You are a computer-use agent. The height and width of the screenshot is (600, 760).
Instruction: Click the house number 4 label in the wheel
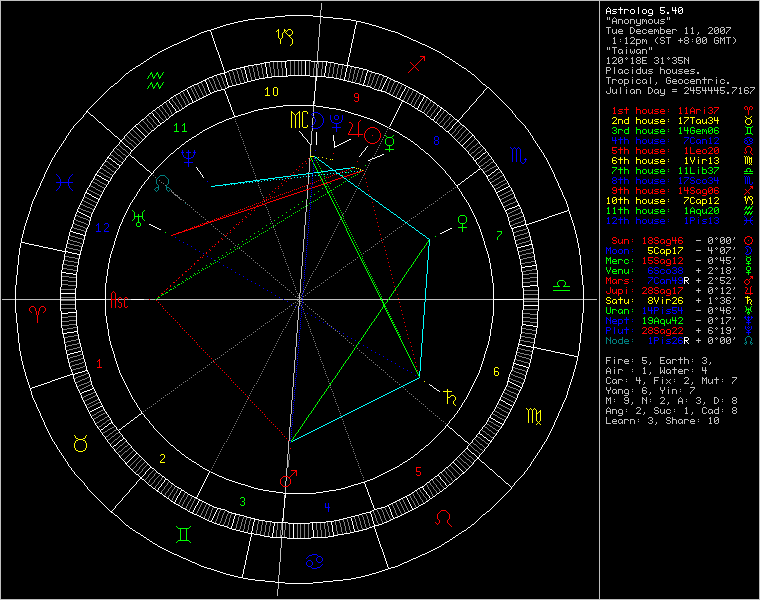(328, 507)
